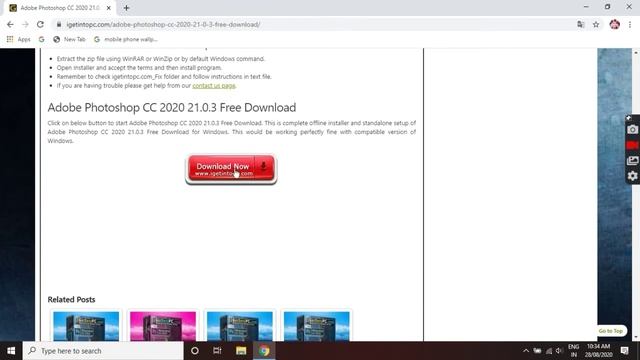Open screen recorder settings gear

pyautogui.click(x=632, y=176)
